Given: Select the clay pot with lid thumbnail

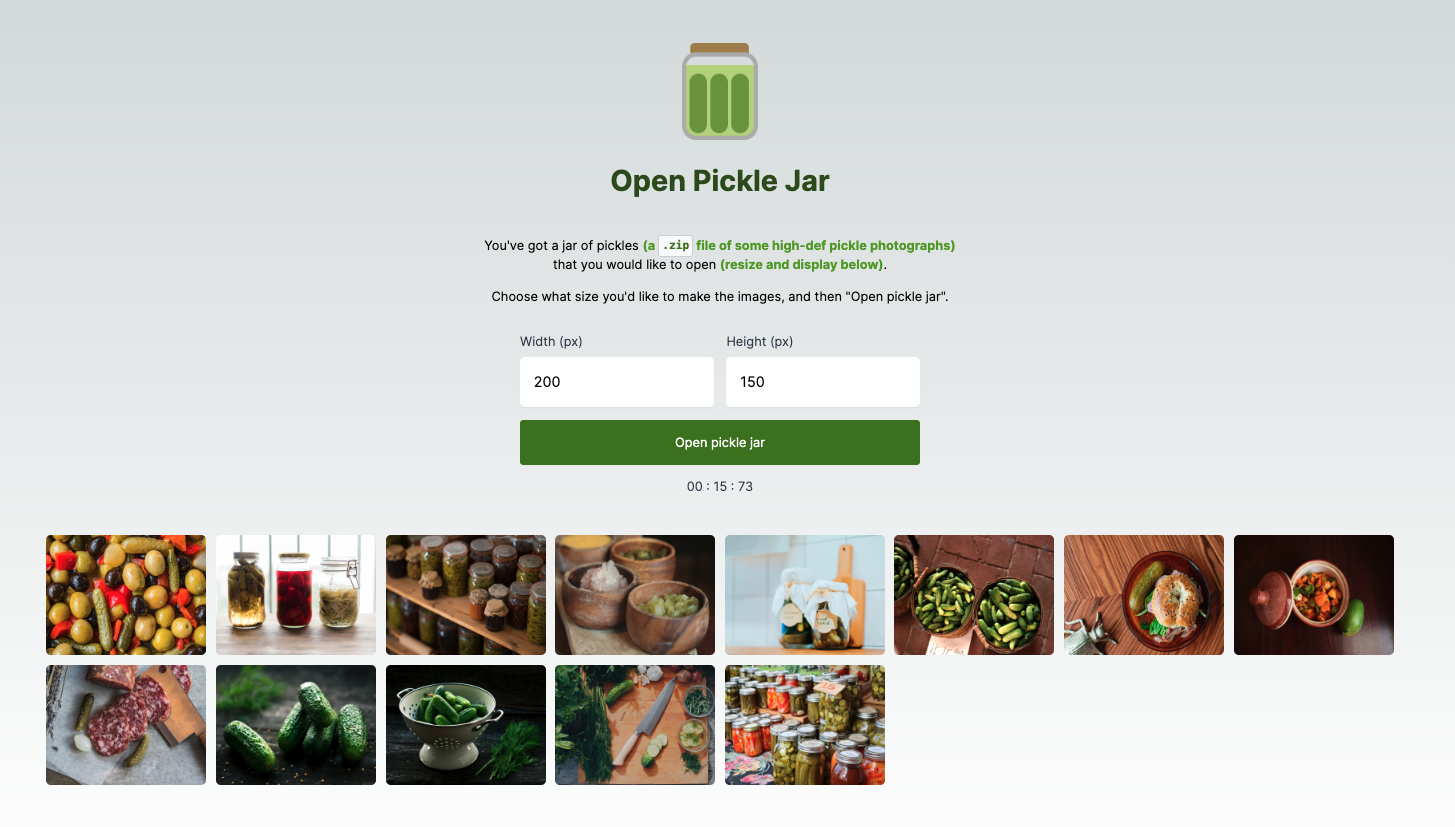Looking at the screenshot, I should click(1314, 595).
